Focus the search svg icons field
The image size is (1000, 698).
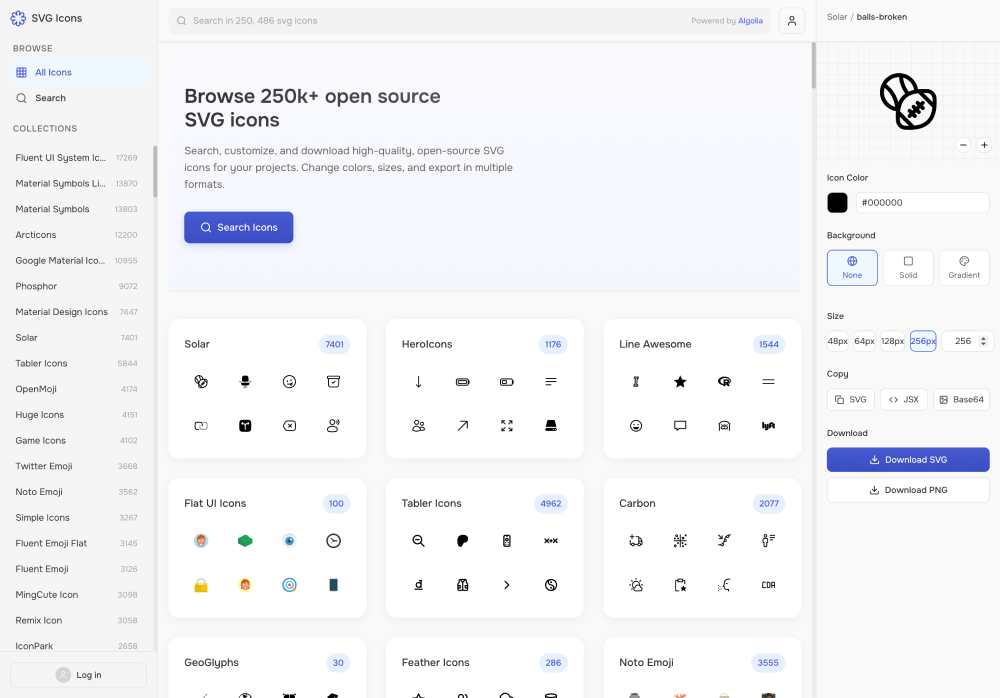(469, 21)
